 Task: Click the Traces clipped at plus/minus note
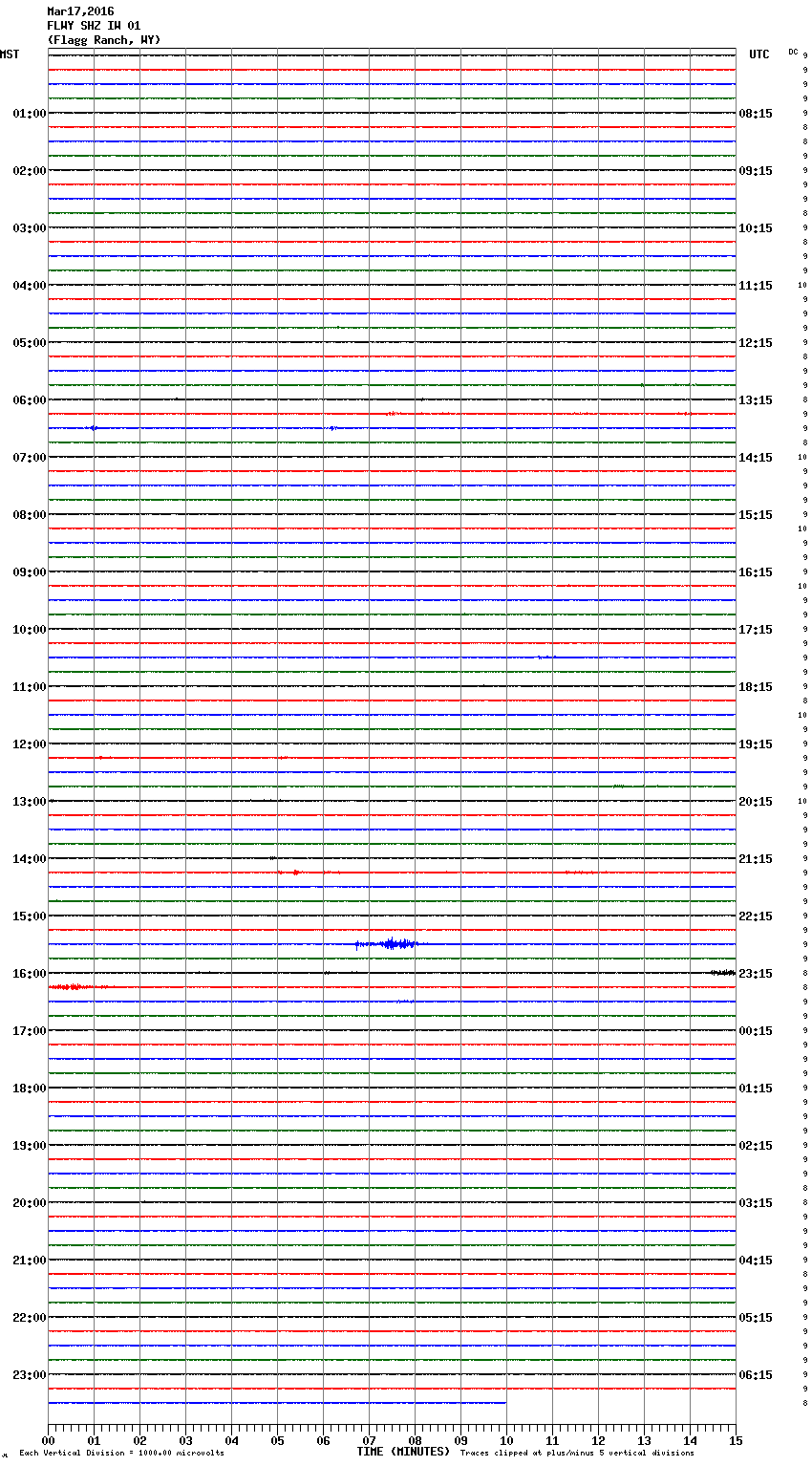click(577, 1454)
